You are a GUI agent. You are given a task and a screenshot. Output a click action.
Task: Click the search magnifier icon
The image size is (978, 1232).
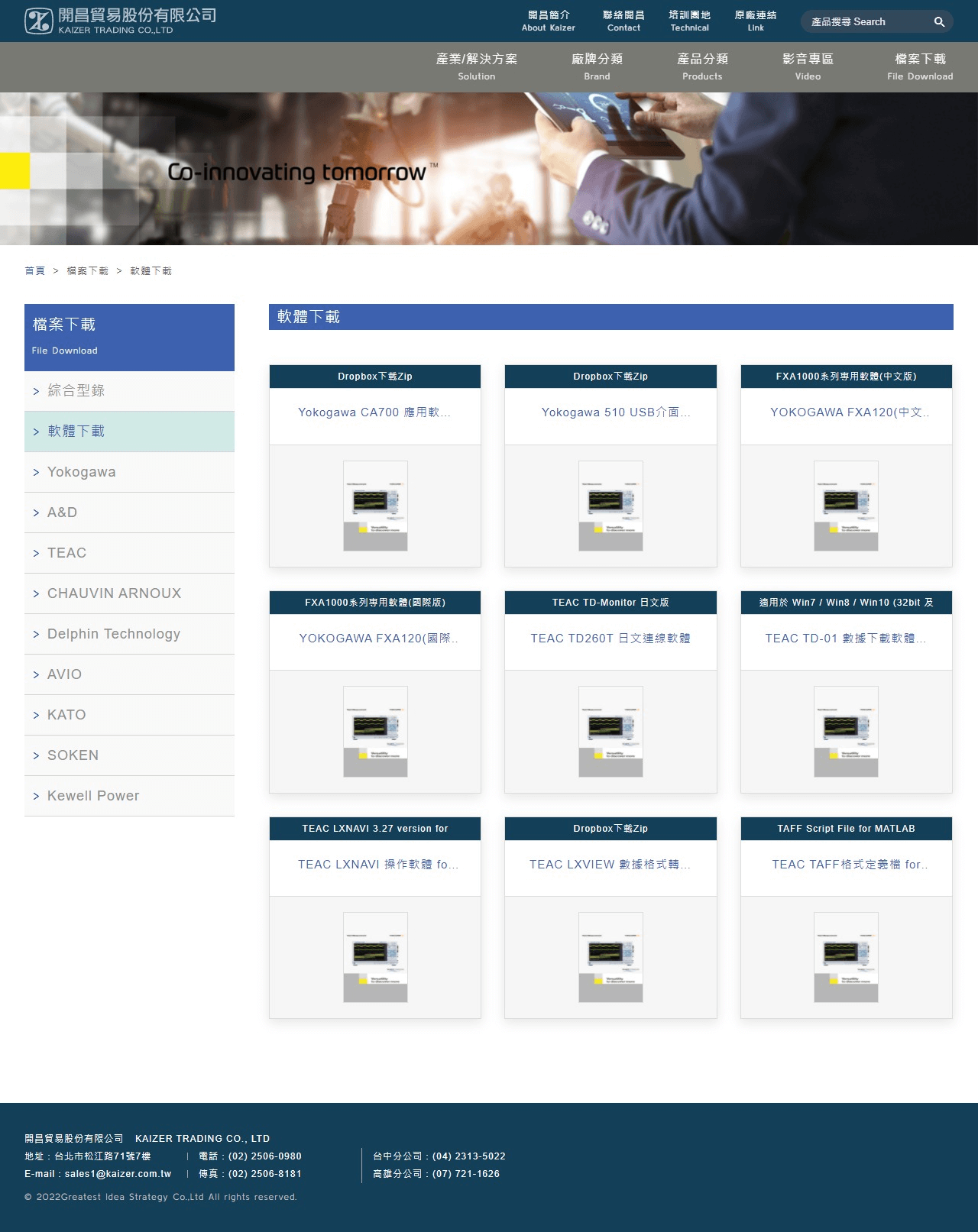939,22
